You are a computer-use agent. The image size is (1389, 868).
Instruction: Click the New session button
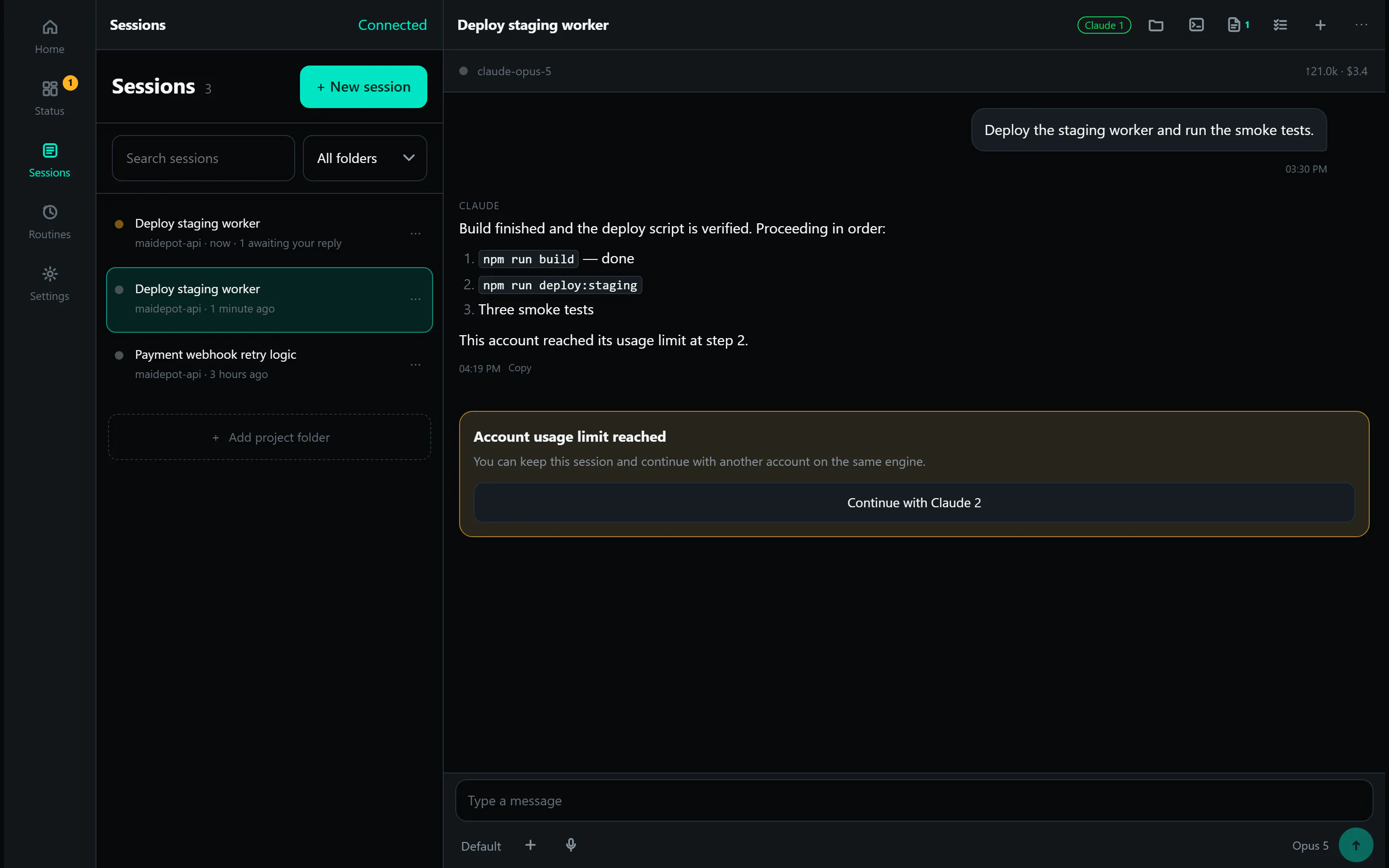coord(363,87)
